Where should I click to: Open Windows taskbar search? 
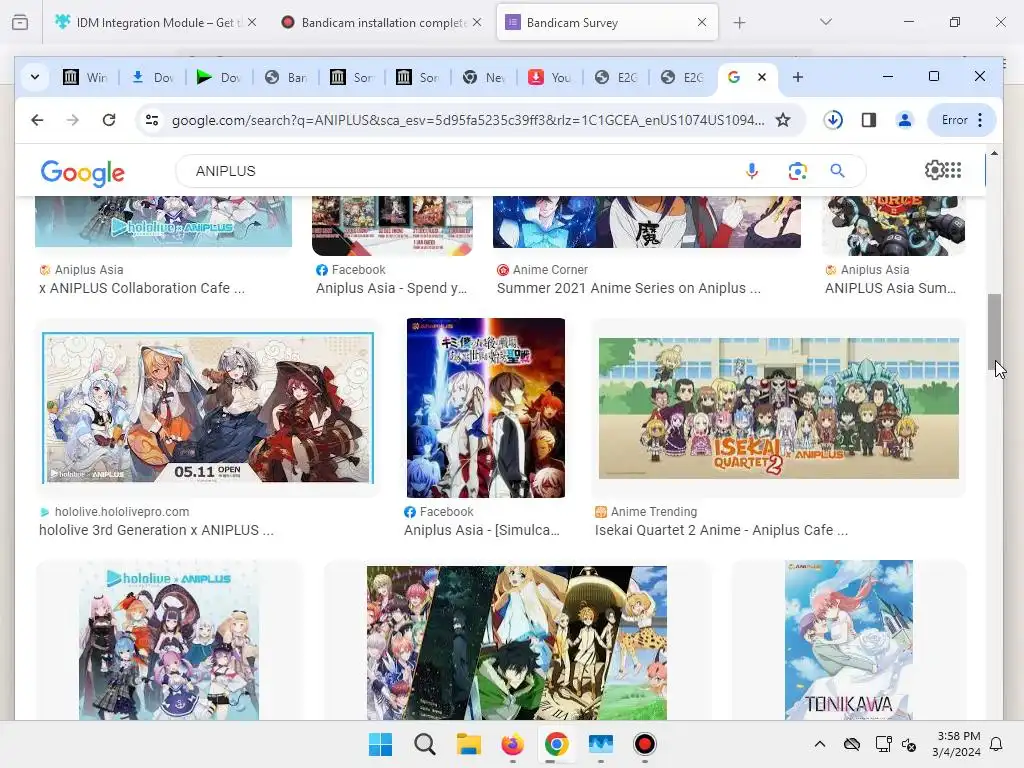point(424,744)
